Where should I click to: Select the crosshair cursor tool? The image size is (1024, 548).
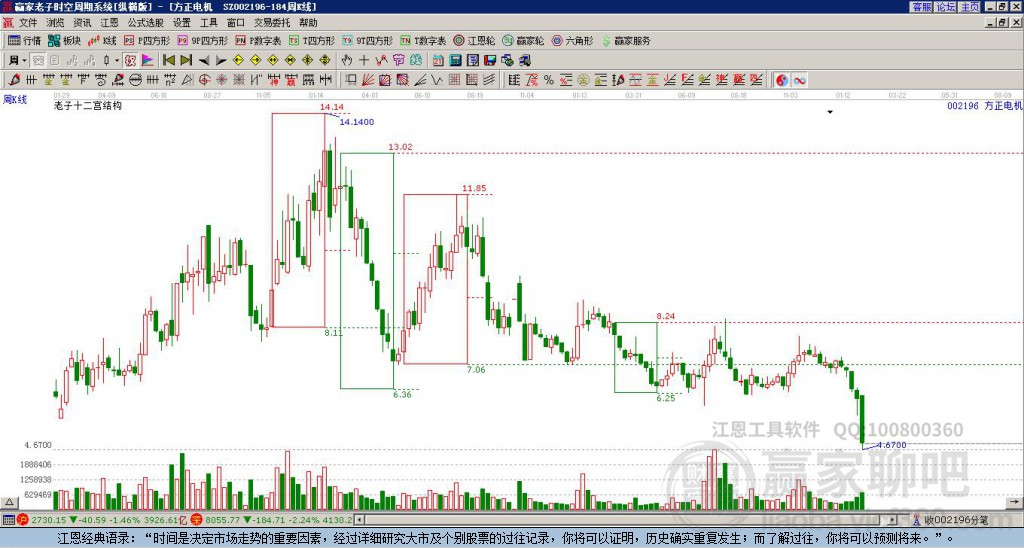point(364,61)
